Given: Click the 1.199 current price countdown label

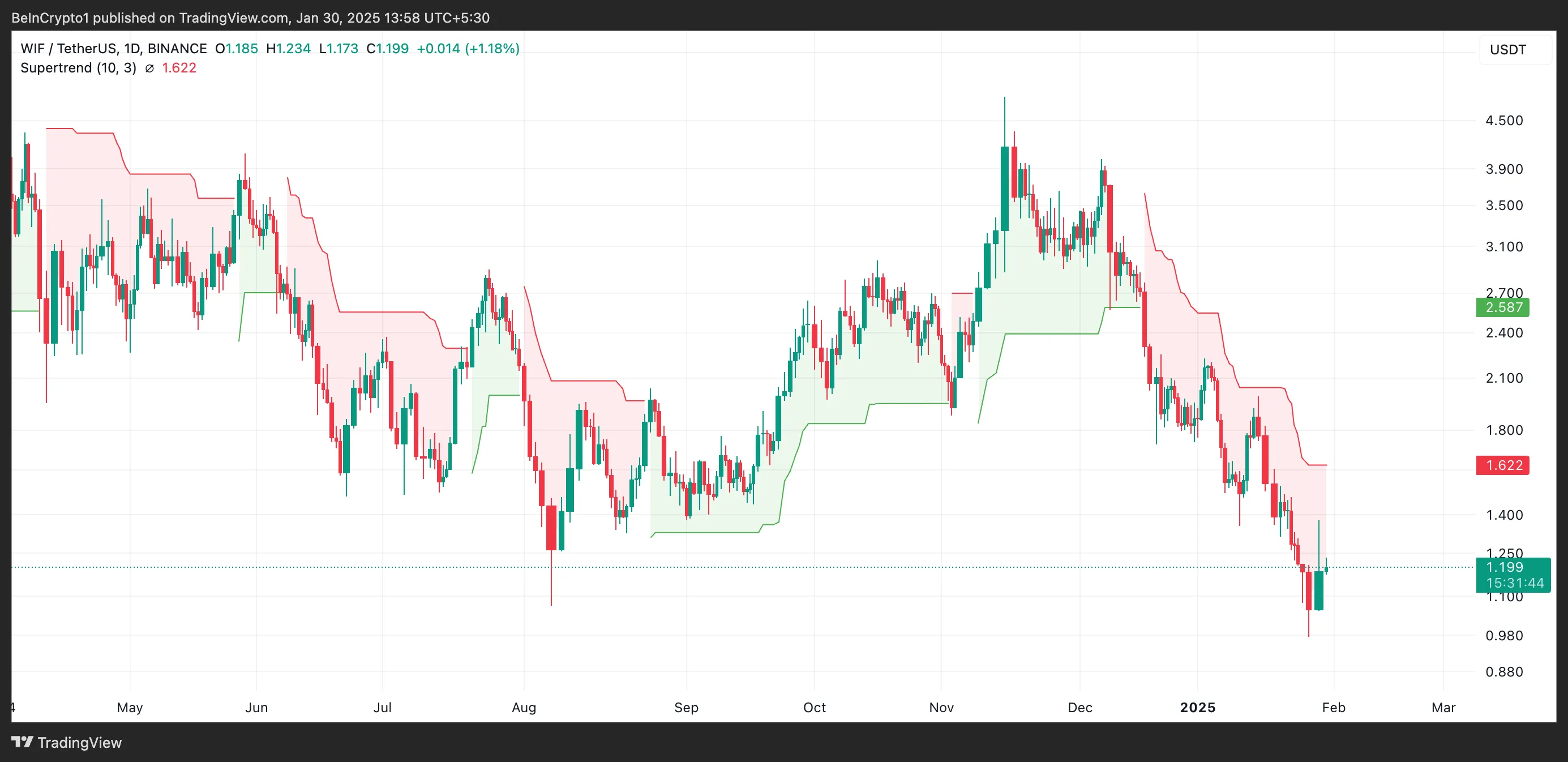Looking at the screenshot, I should click(1513, 575).
